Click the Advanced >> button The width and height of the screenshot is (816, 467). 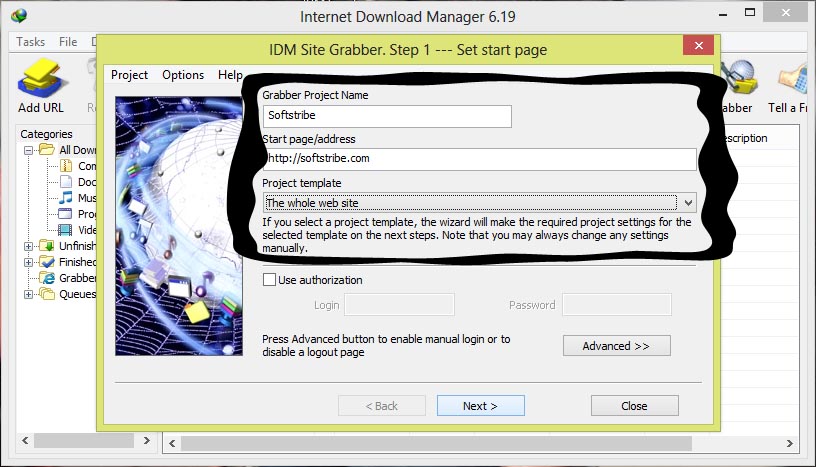(x=616, y=346)
